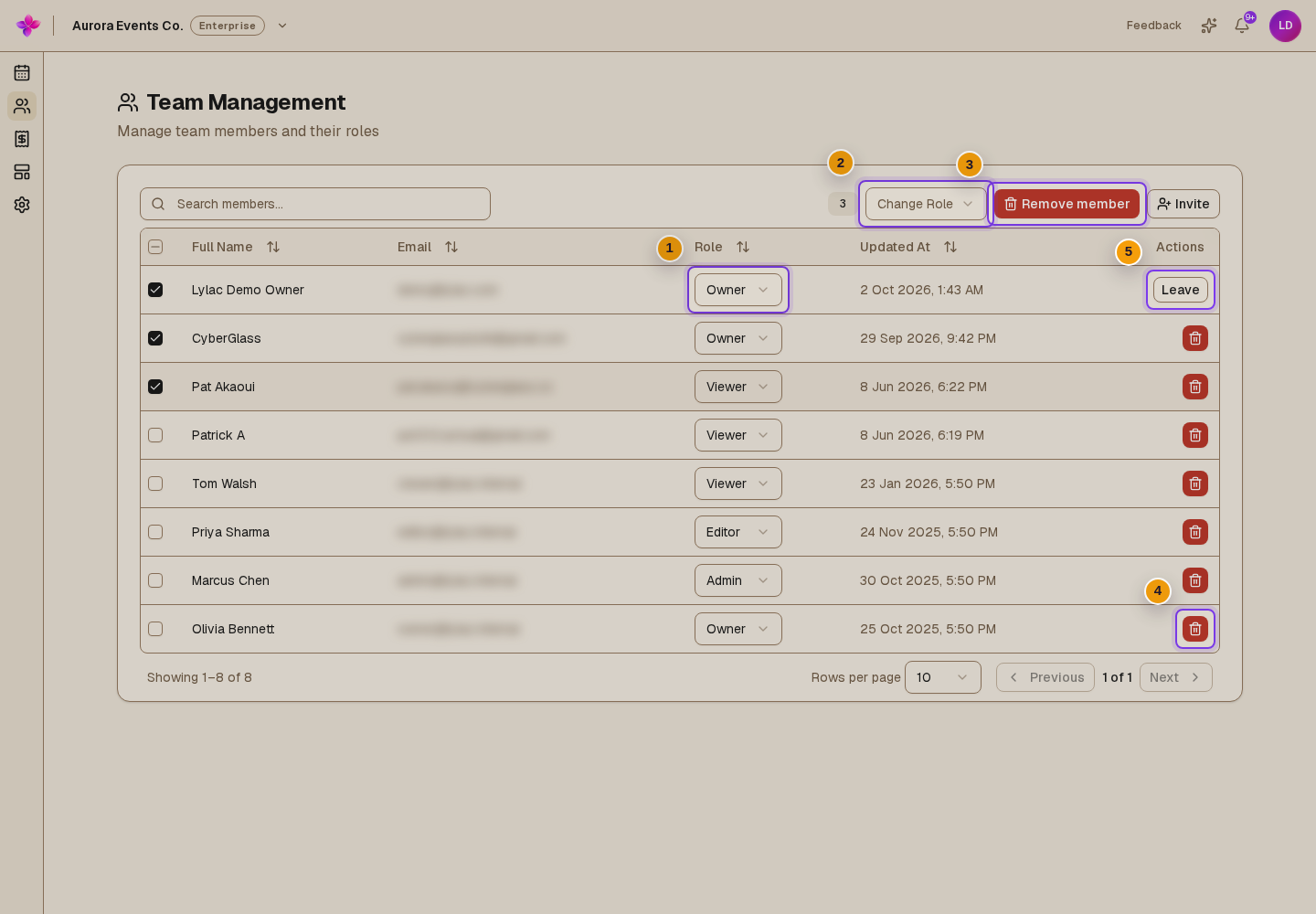Screen dimensions: 1316x914
Task: Open Lylac Demo Owner role dropdown
Action: coord(738,290)
